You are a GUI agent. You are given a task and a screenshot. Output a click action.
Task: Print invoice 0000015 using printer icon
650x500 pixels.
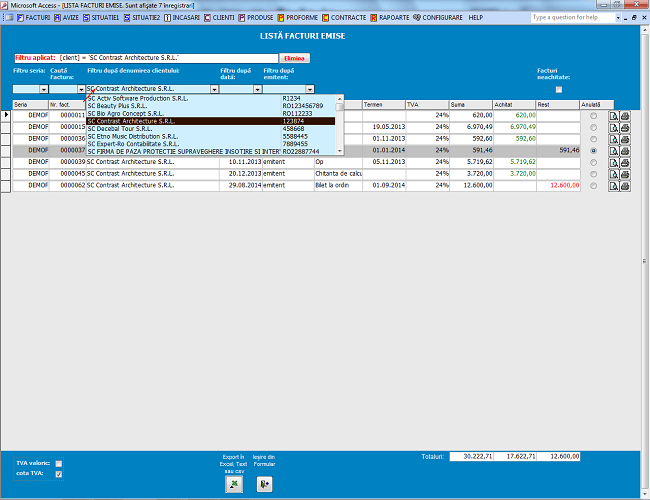pyautogui.click(x=625, y=128)
